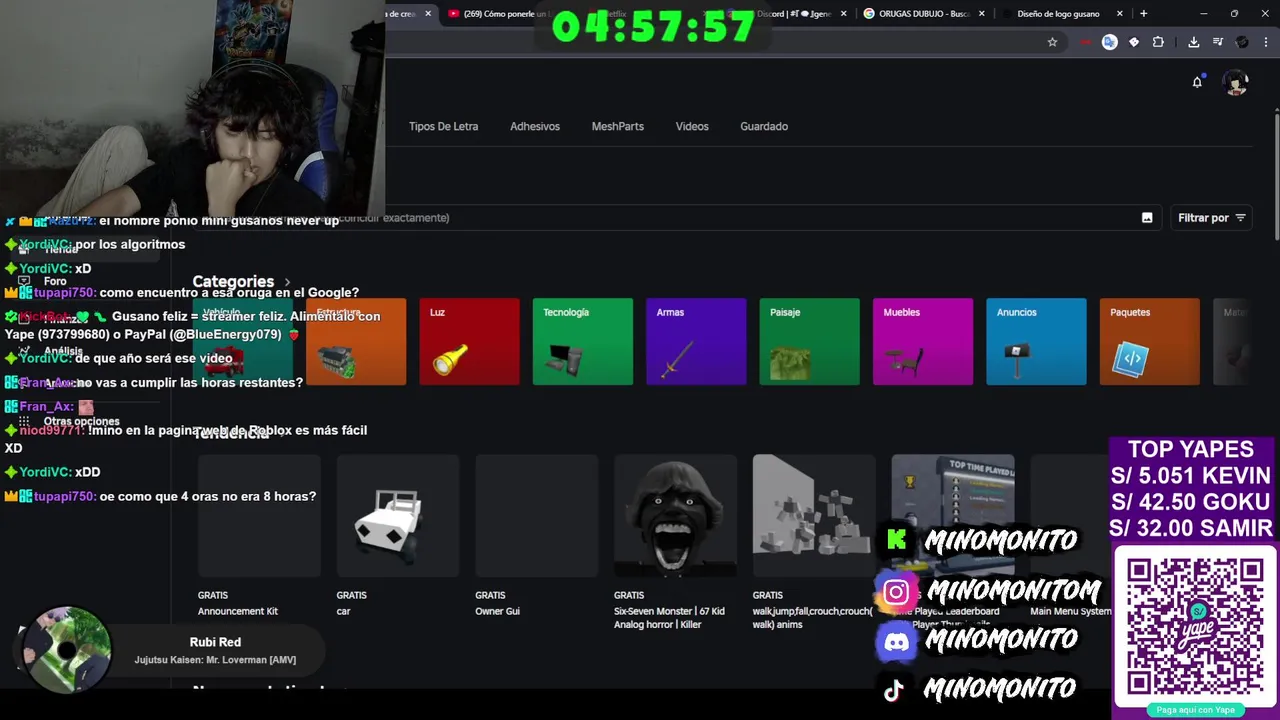Screen dimensions: 1280x720
Task: Open the media control playlist icon
Action: tap(1218, 42)
